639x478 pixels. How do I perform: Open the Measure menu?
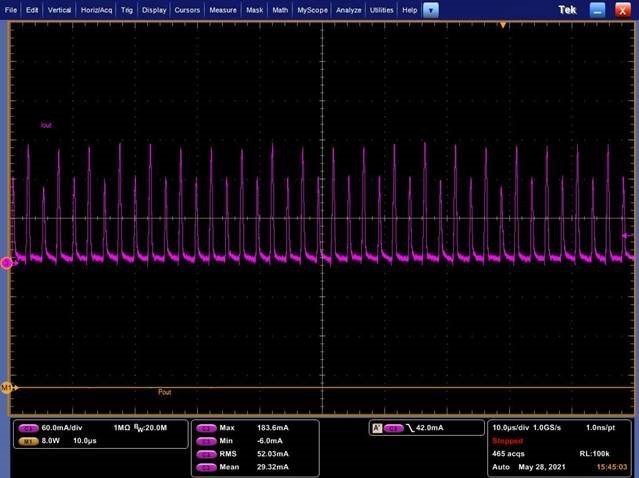[223, 10]
